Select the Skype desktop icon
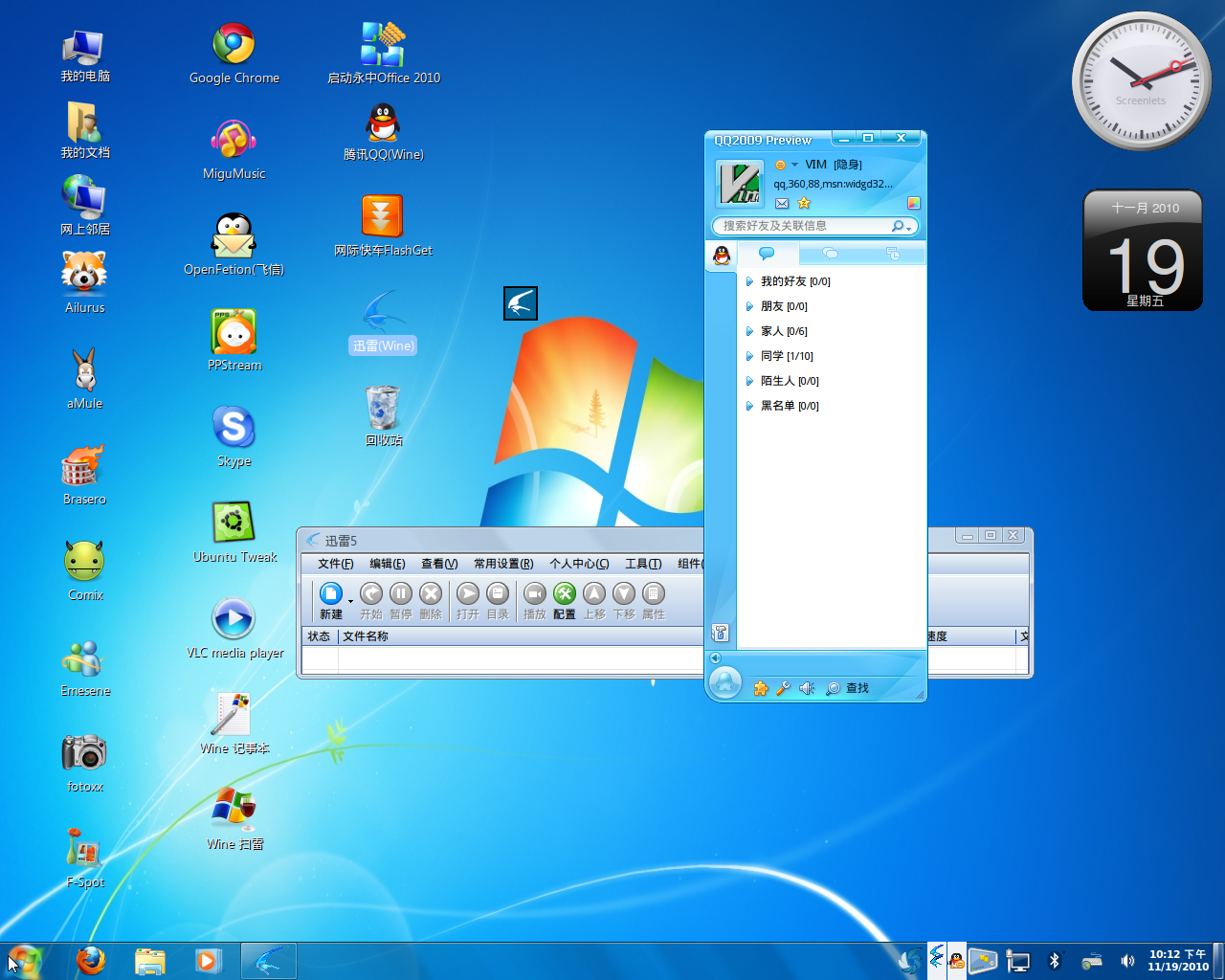 pyautogui.click(x=234, y=436)
